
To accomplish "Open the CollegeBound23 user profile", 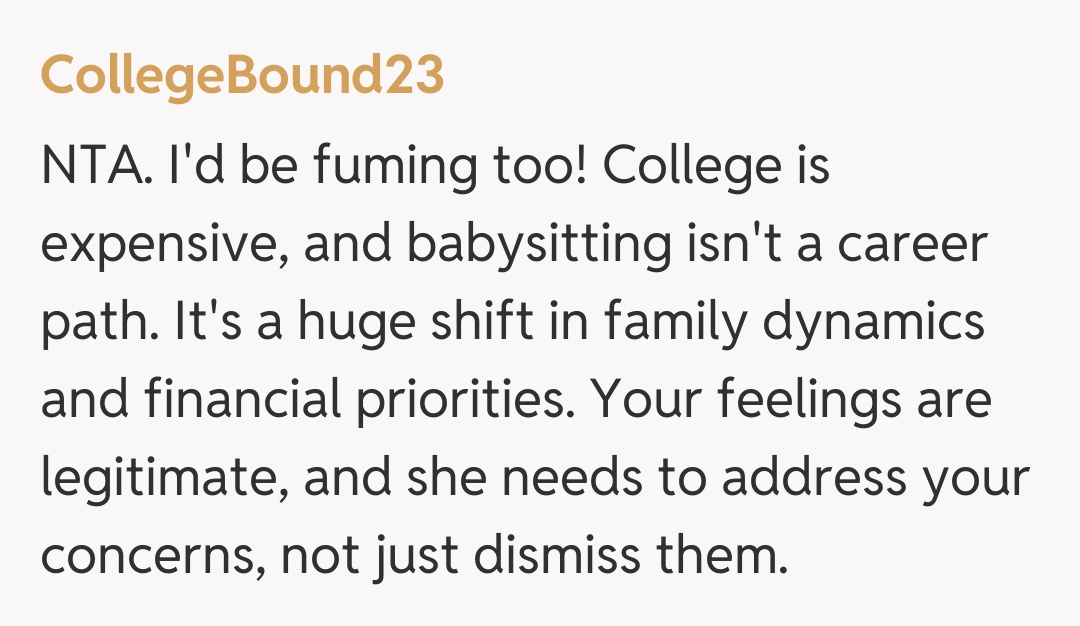I will tap(242, 77).
